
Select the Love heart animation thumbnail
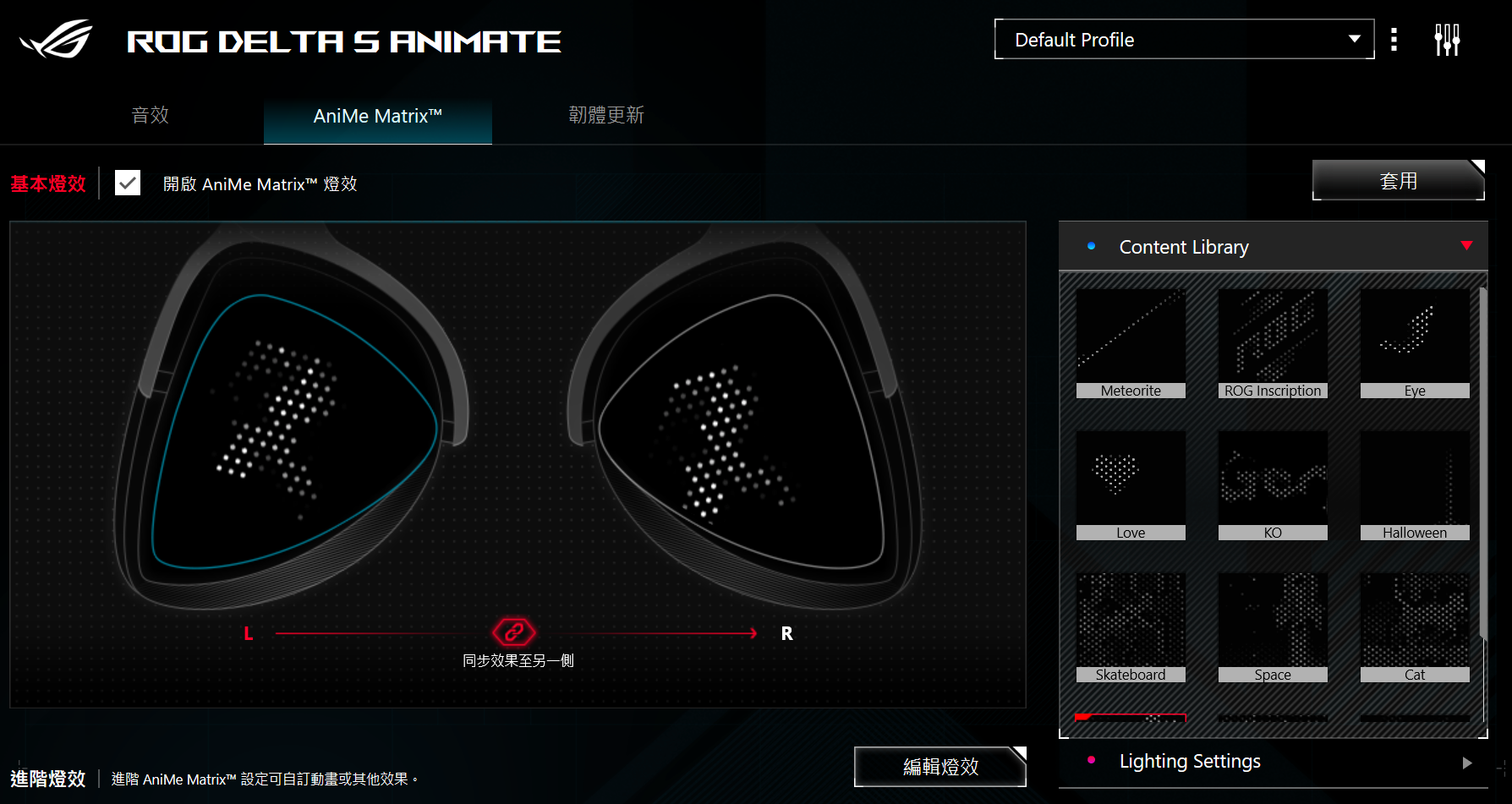[x=1131, y=485]
